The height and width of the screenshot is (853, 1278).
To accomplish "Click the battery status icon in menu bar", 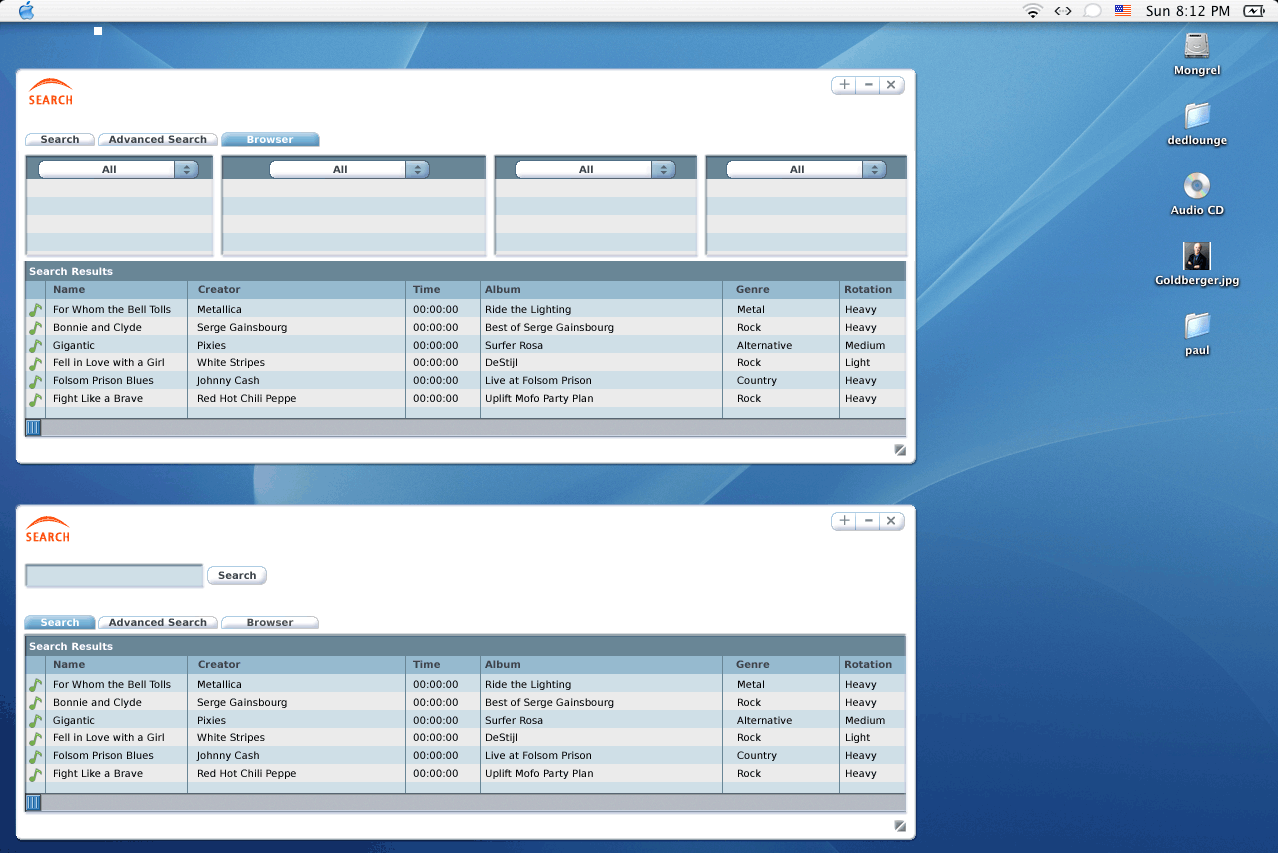I will coord(1254,11).
